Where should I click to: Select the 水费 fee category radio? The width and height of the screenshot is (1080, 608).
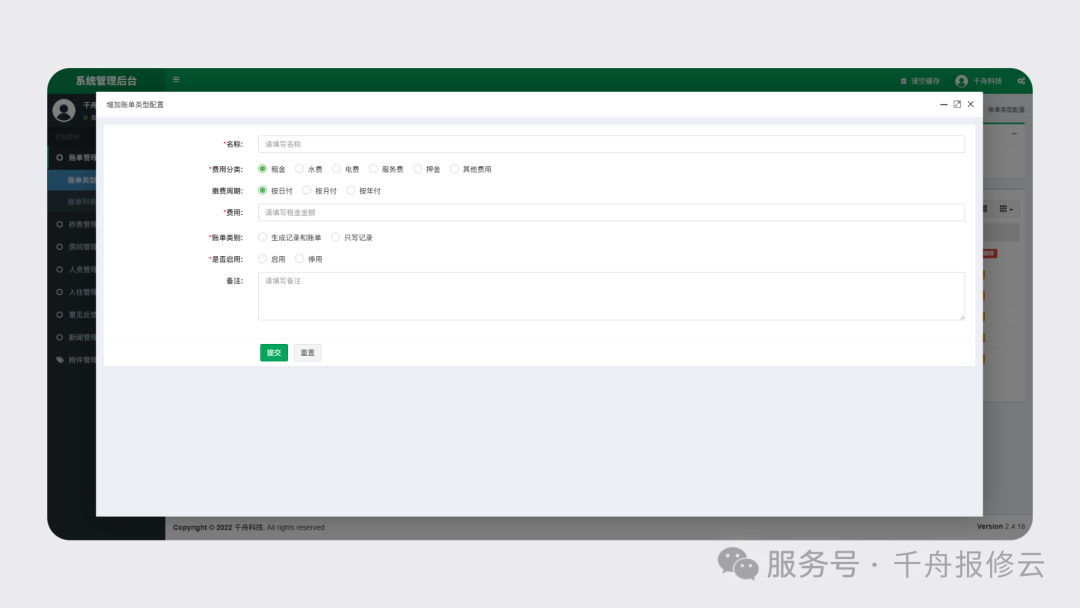click(300, 168)
